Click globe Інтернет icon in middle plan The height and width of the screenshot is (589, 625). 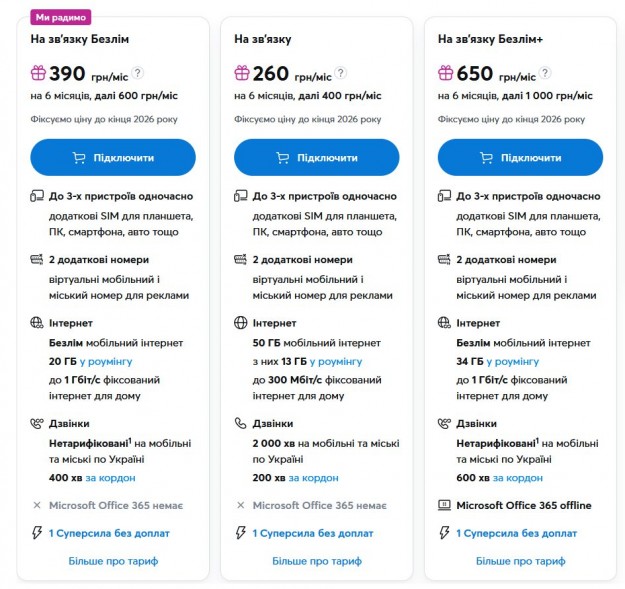(240, 323)
